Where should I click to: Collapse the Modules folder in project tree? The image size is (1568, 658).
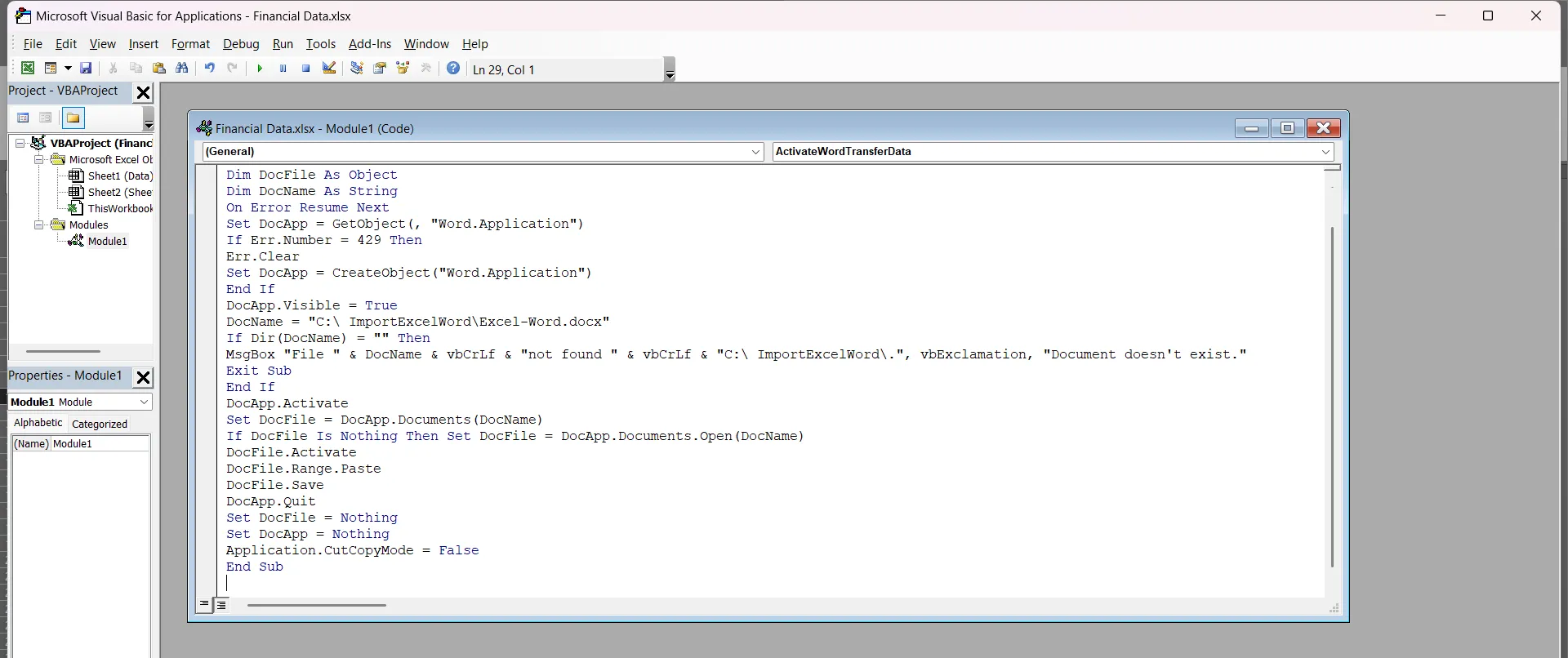(38, 225)
